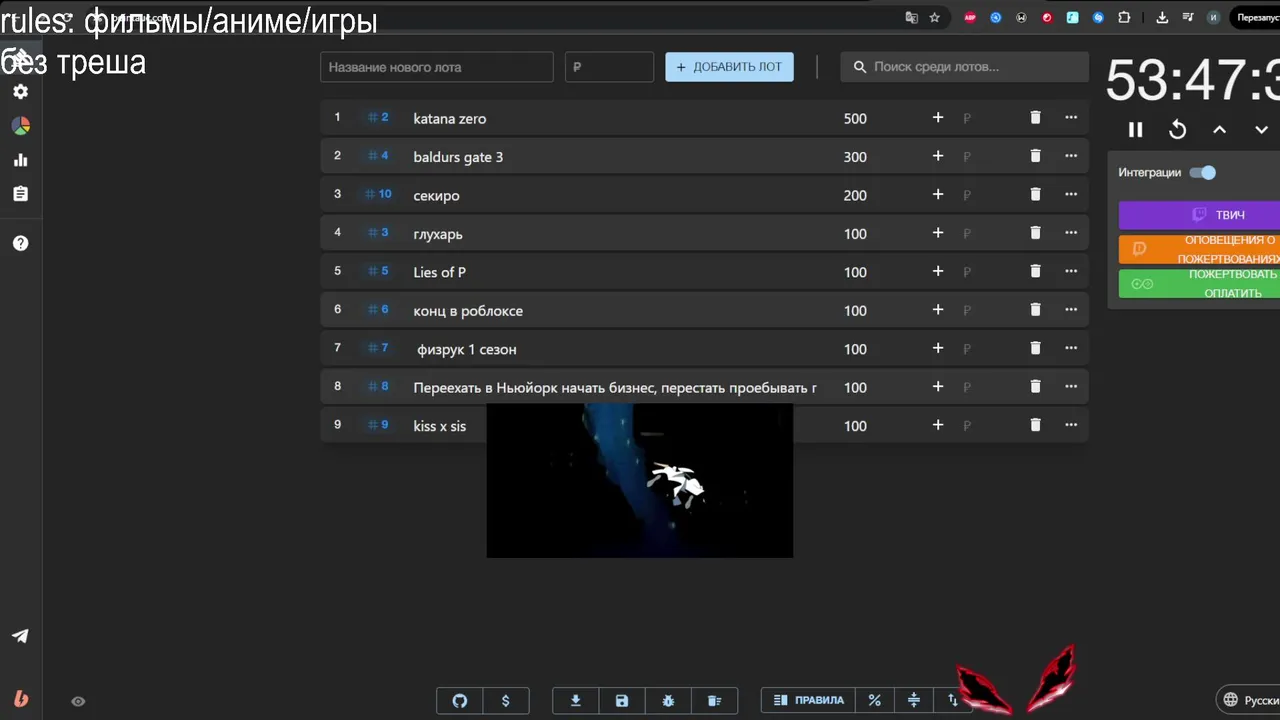Open the ПРАВИЛА rules button
Image resolution: width=1280 pixels, height=720 pixels.
(x=808, y=700)
